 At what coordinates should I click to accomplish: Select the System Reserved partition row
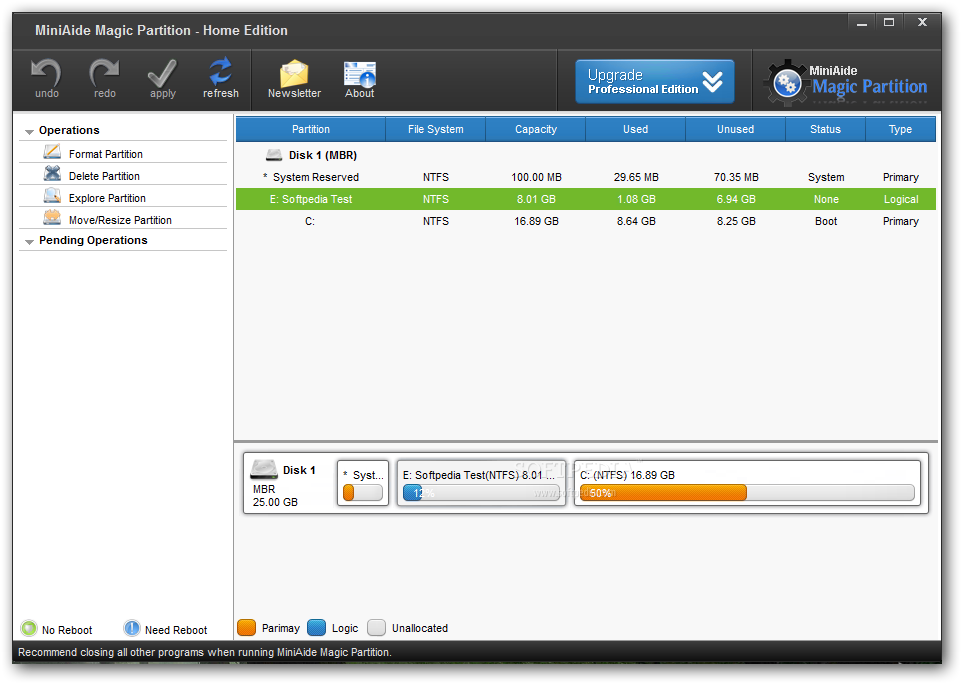[586, 177]
